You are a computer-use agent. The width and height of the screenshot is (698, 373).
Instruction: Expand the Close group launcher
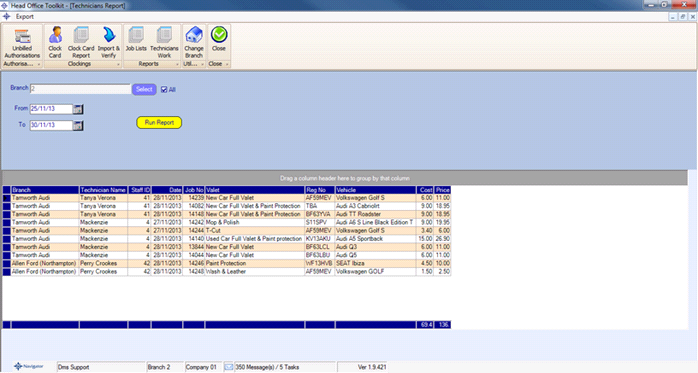[227, 65]
